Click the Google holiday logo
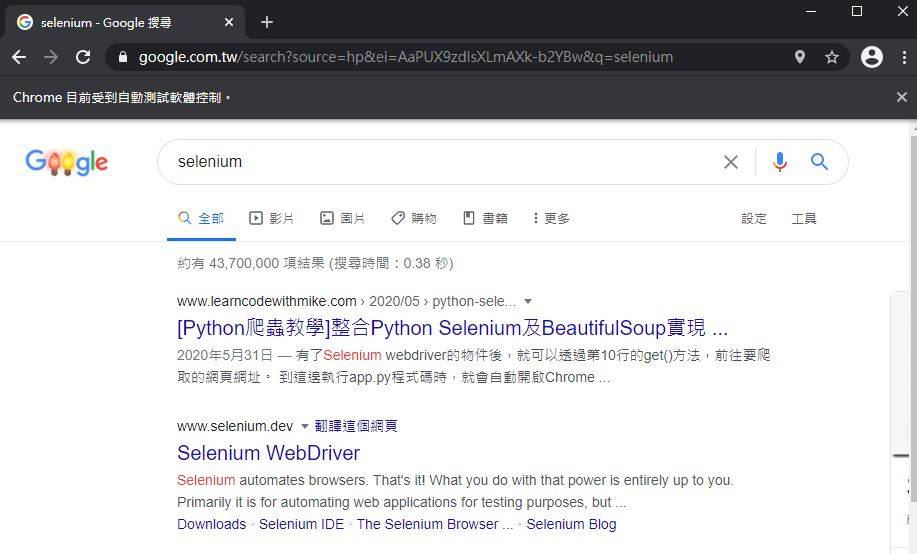917x554 pixels. tap(67, 162)
